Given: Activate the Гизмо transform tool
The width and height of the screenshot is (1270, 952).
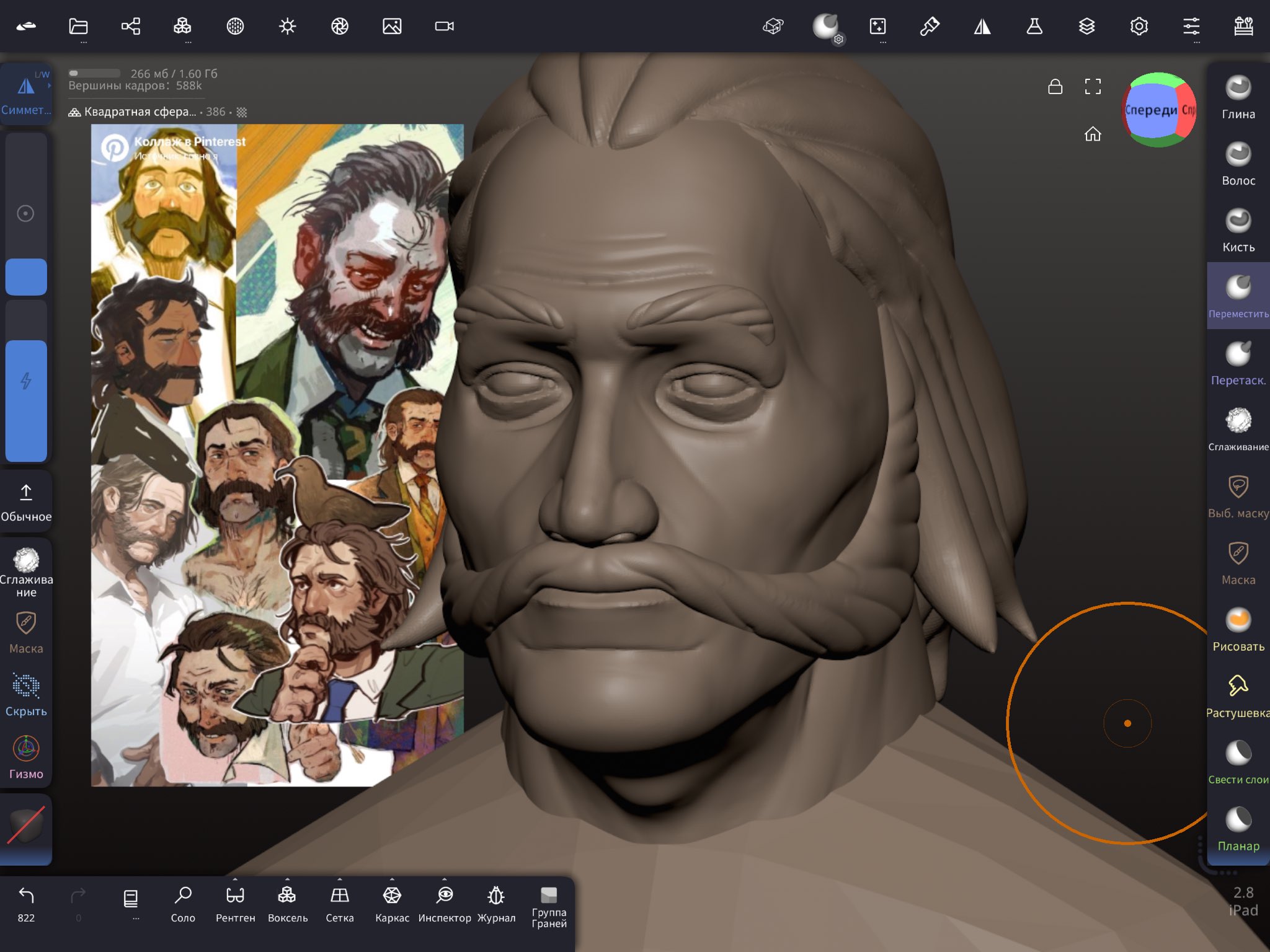Looking at the screenshot, I should 26,757.
